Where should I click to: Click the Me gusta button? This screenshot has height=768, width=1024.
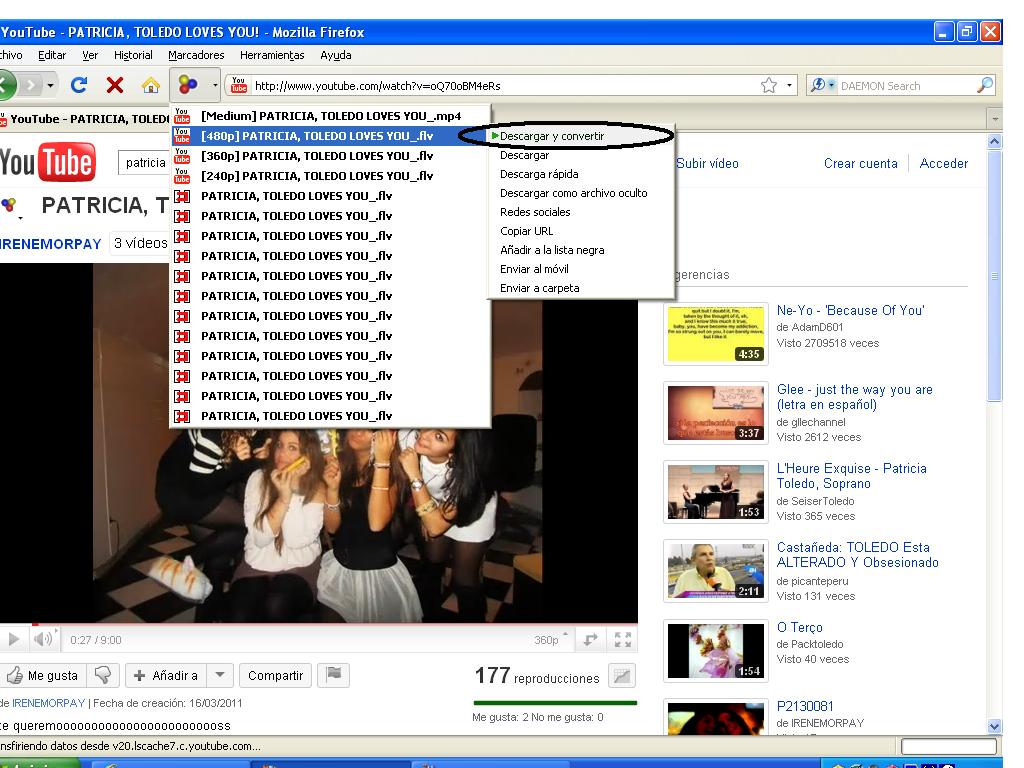pyautogui.click(x=42, y=675)
